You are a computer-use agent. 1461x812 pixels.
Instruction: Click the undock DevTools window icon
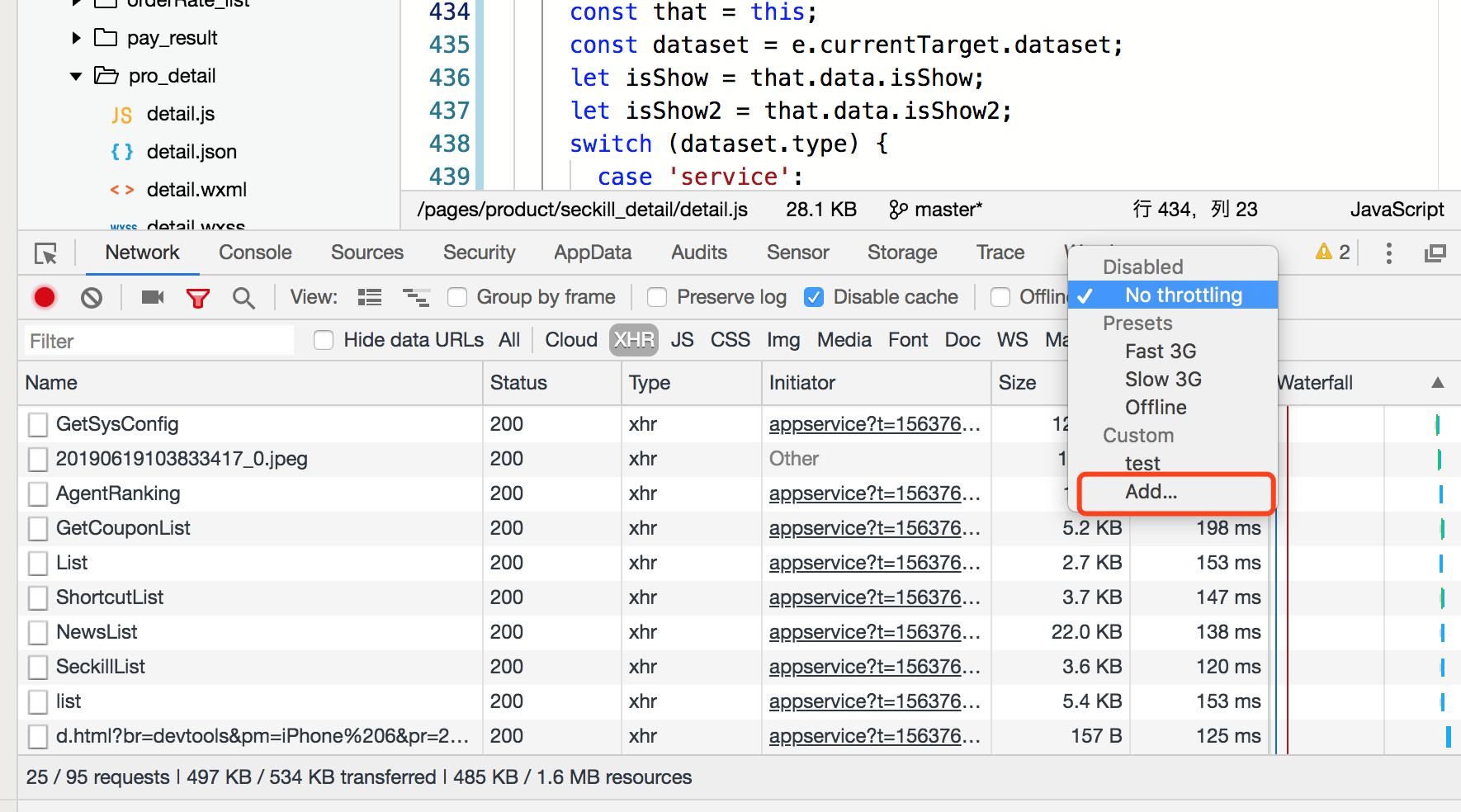(x=1435, y=253)
